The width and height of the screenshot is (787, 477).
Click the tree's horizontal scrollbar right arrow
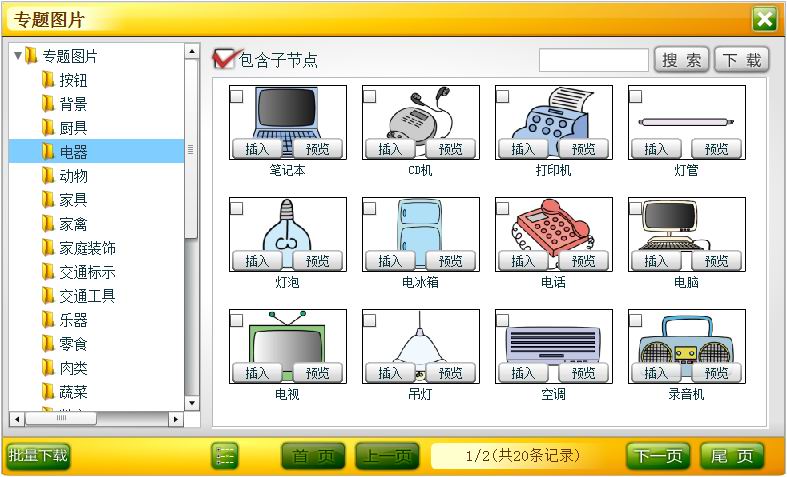(178, 418)
